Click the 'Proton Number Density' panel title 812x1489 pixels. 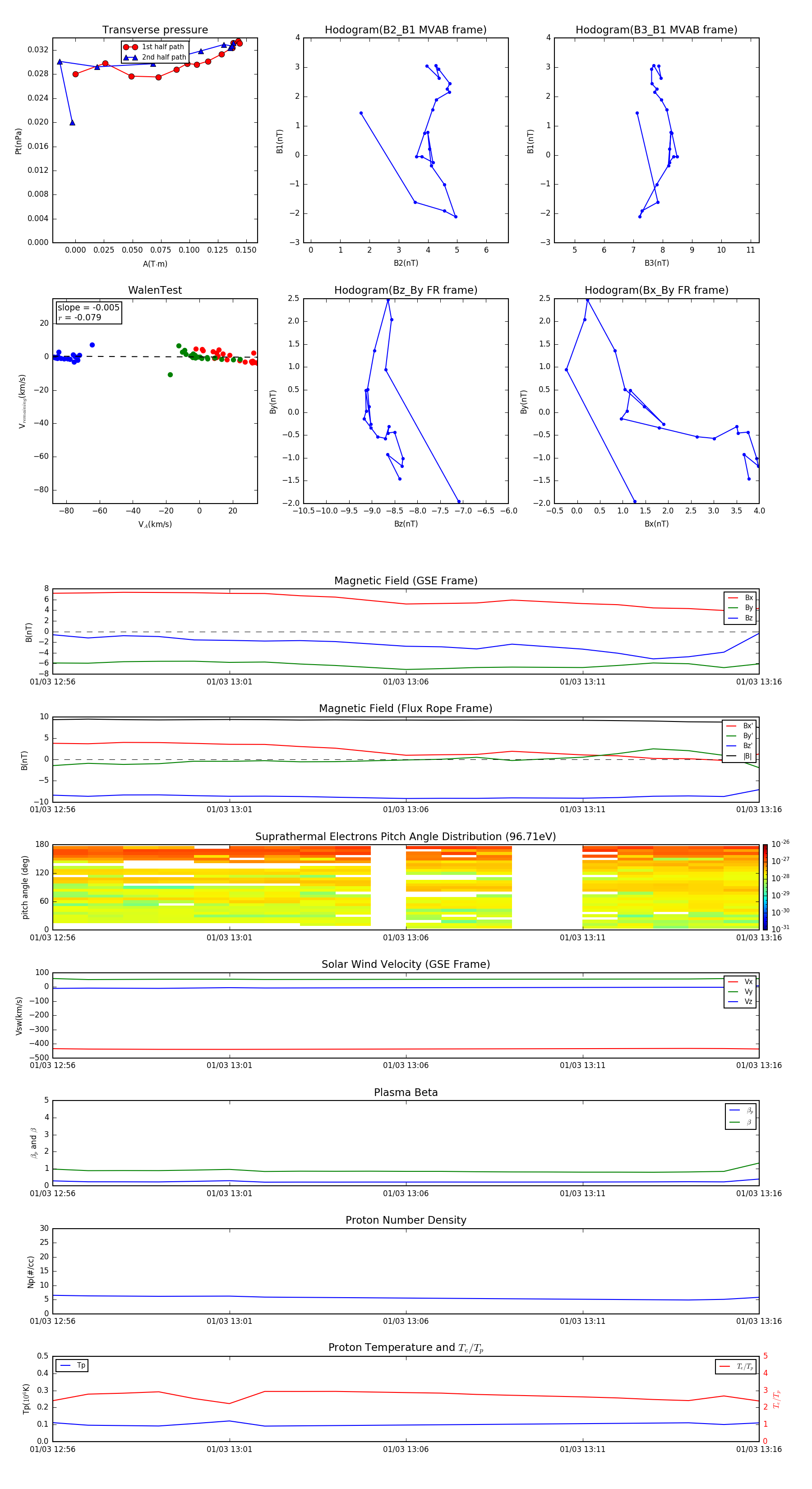(406, 1220)
